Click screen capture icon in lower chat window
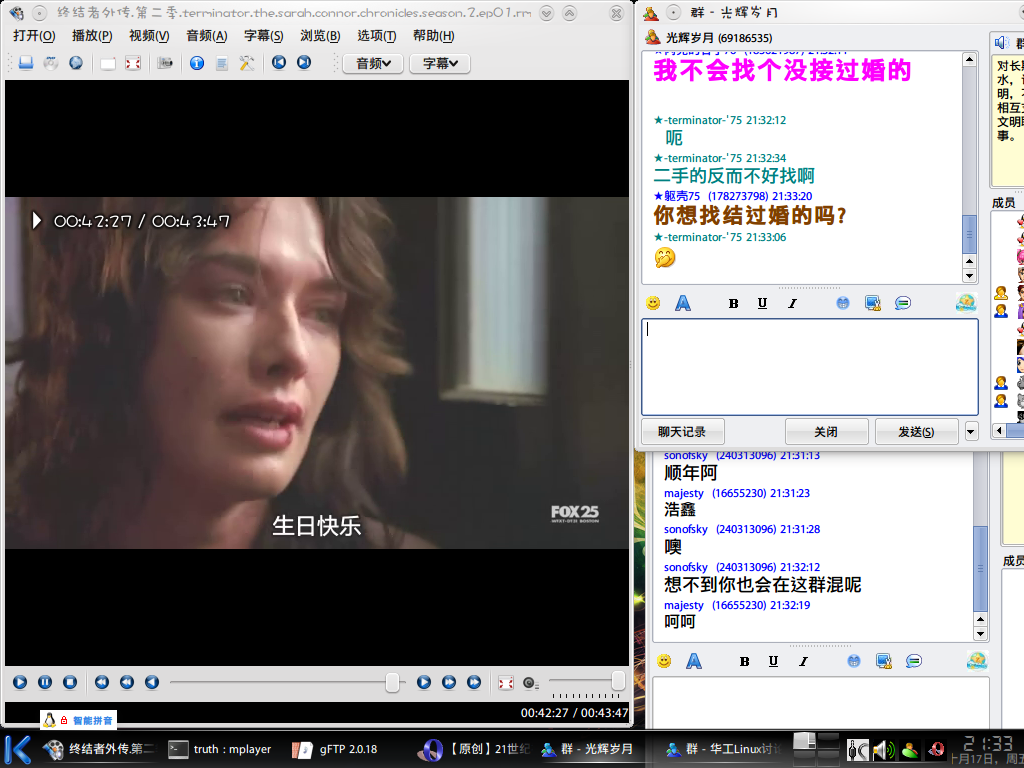Viewport: 1024px width, 768px height. [x=884, y=662]
